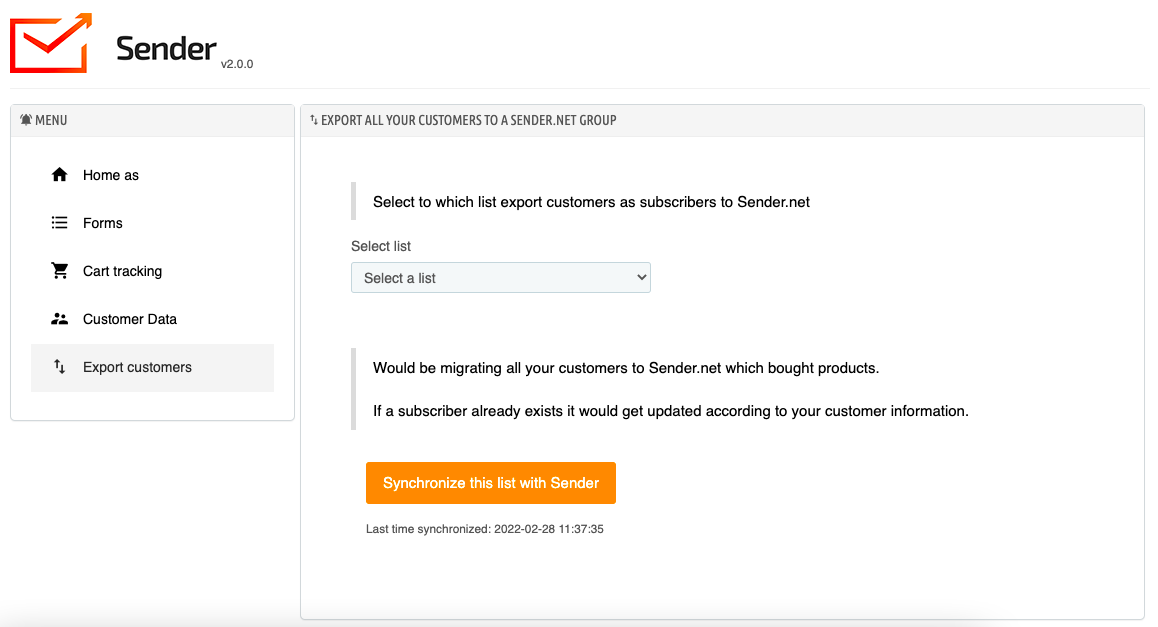This screenshot has height=627, width=1158.
Task: Click the Select list field label
Action: pyautogui.click(x=381, y=246)
